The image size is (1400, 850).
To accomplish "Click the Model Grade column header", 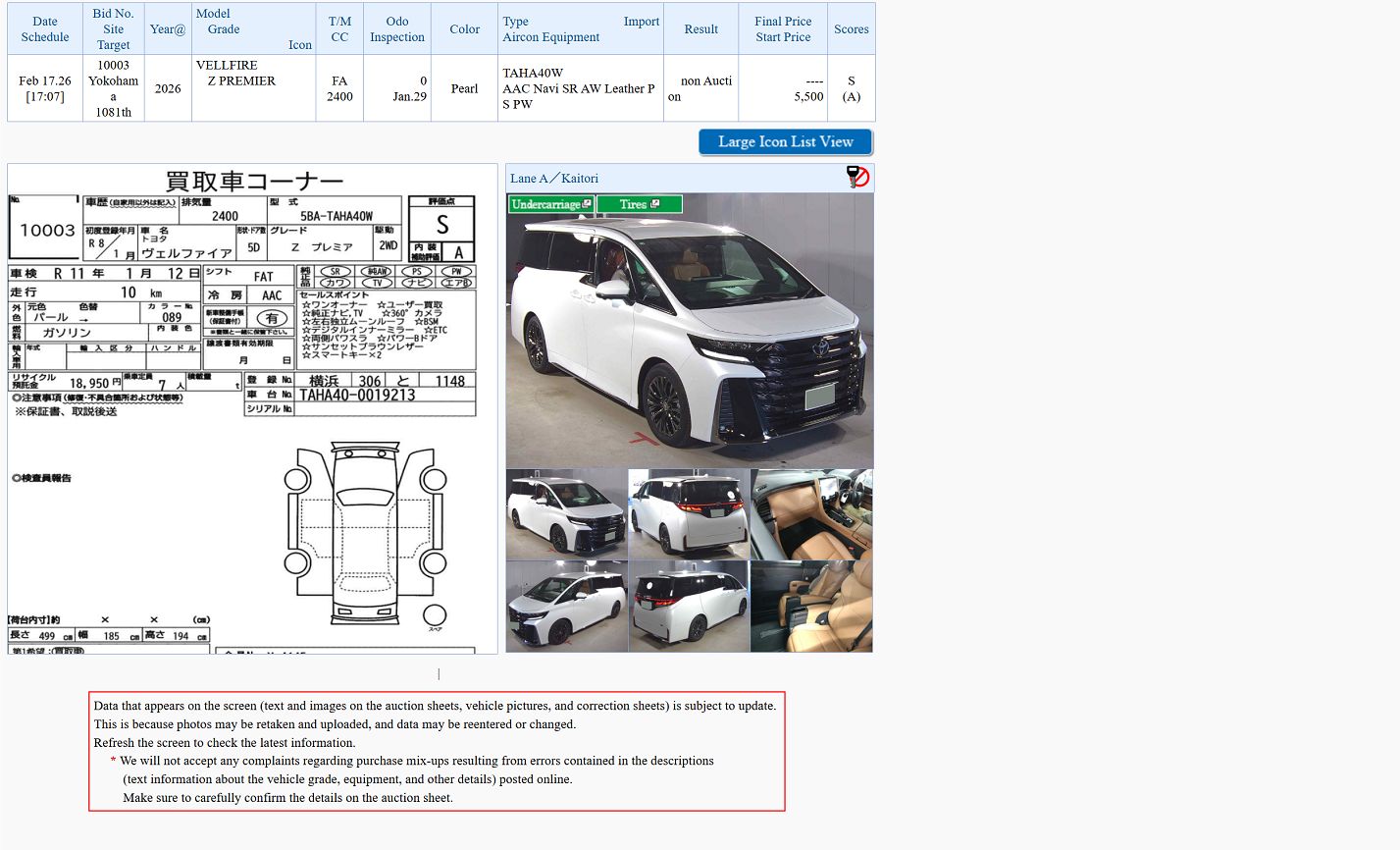I will tap(254, 29).
